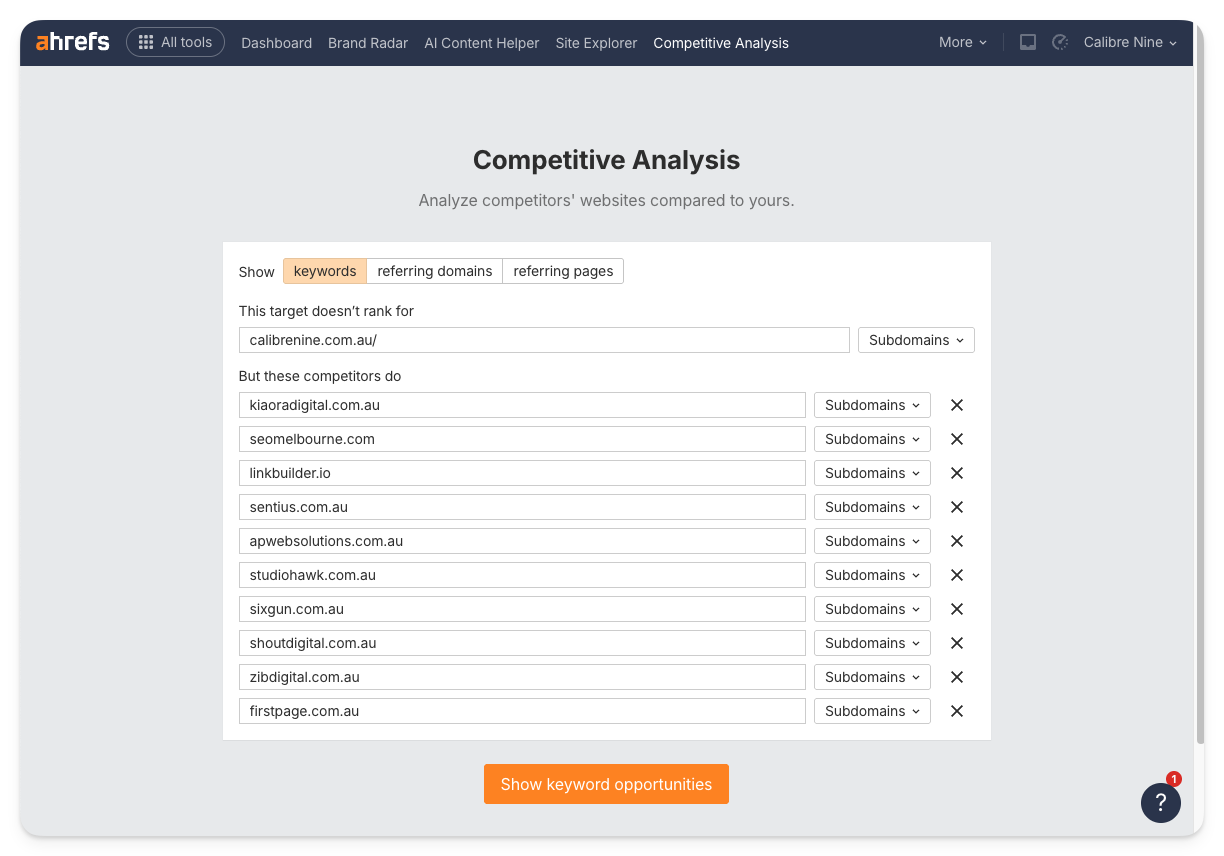Switch Show to referring domains
The height and width of the screenshot is (856, 1224).
(x=434, y=271)
